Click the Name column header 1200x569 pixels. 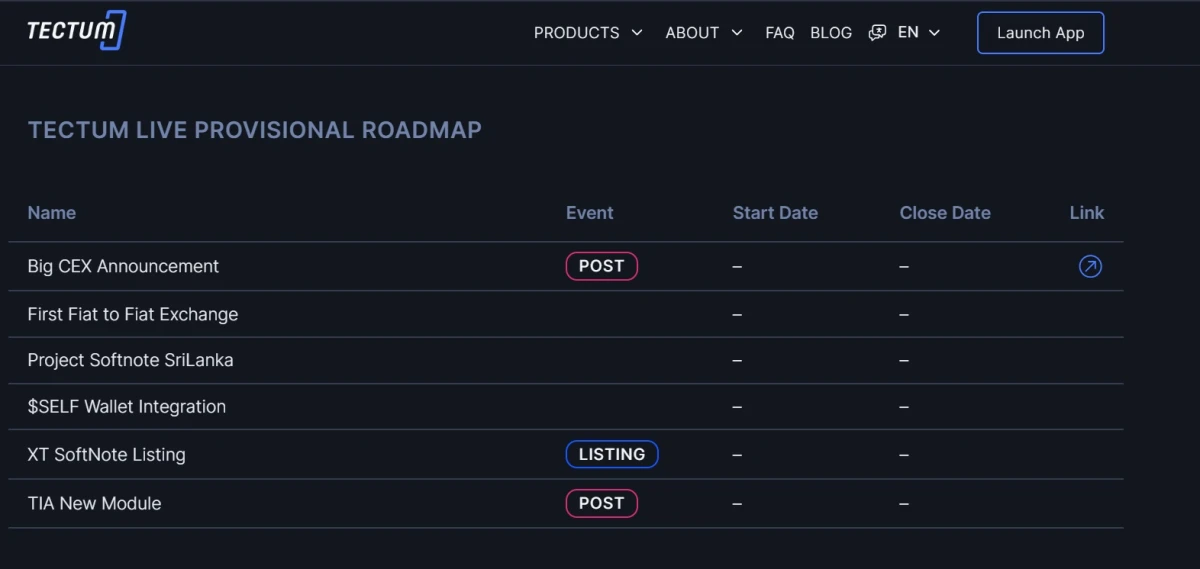coord(52,212)
